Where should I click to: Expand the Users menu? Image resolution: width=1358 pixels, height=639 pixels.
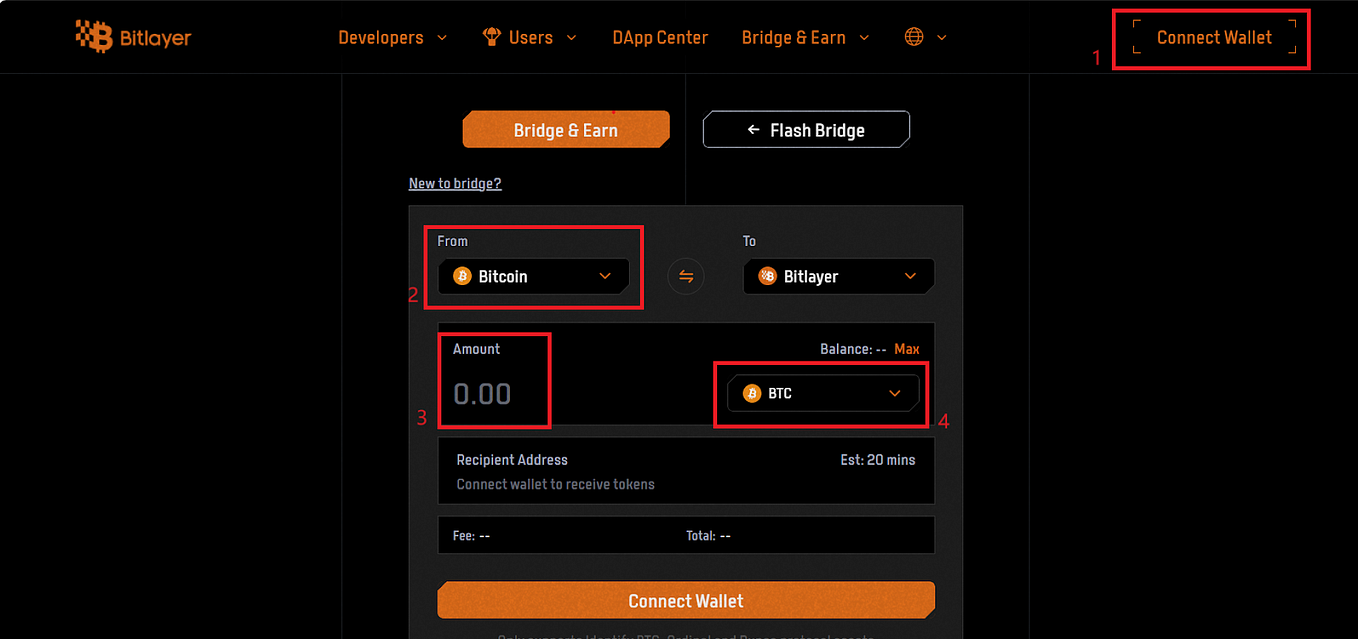click(x=530, y=37)
